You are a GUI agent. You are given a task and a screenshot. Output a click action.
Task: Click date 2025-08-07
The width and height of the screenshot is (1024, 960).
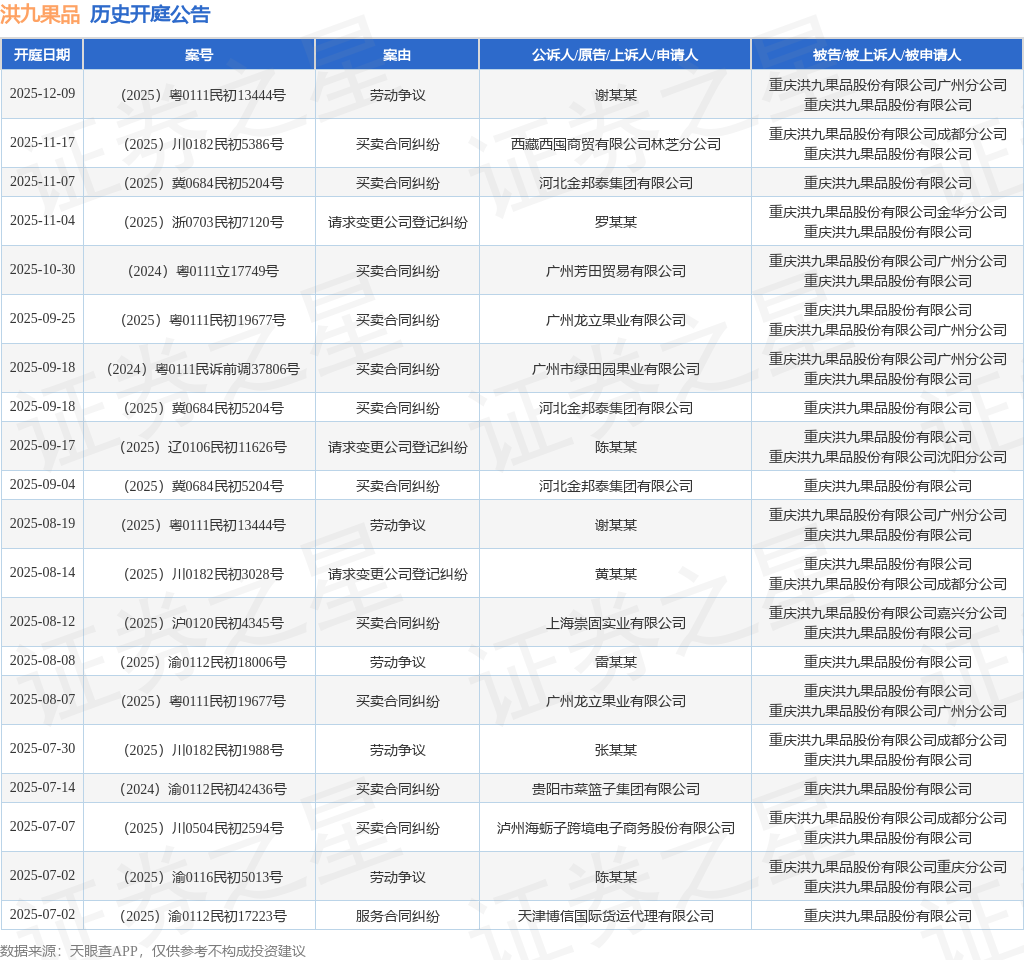pyautogui.click(x=42, y=699)
